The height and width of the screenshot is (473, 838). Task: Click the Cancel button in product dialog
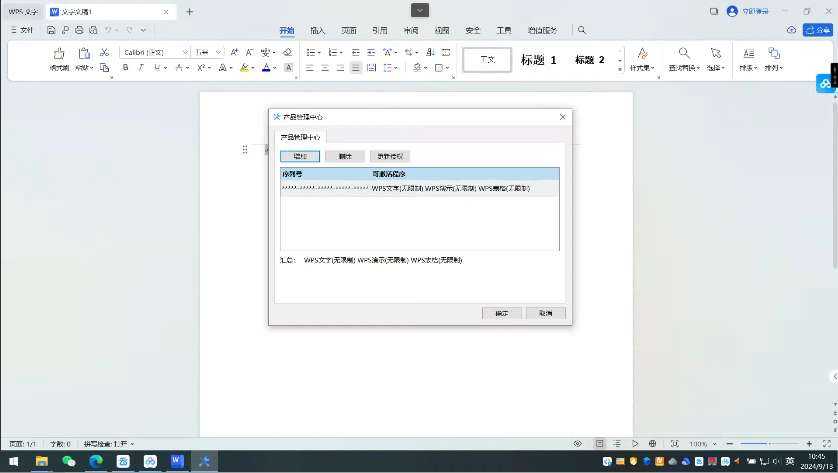(x=546, y=313)
